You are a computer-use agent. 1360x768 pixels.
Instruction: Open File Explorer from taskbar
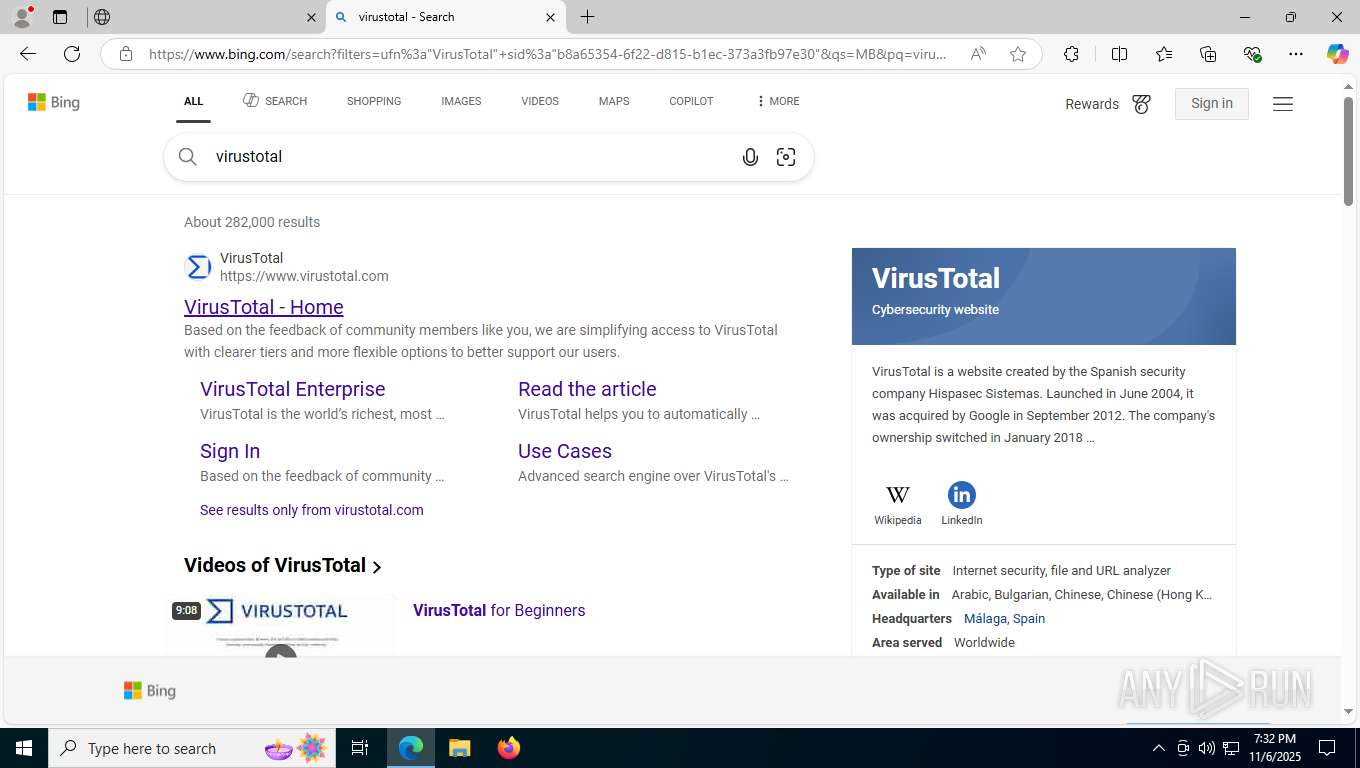459,748
